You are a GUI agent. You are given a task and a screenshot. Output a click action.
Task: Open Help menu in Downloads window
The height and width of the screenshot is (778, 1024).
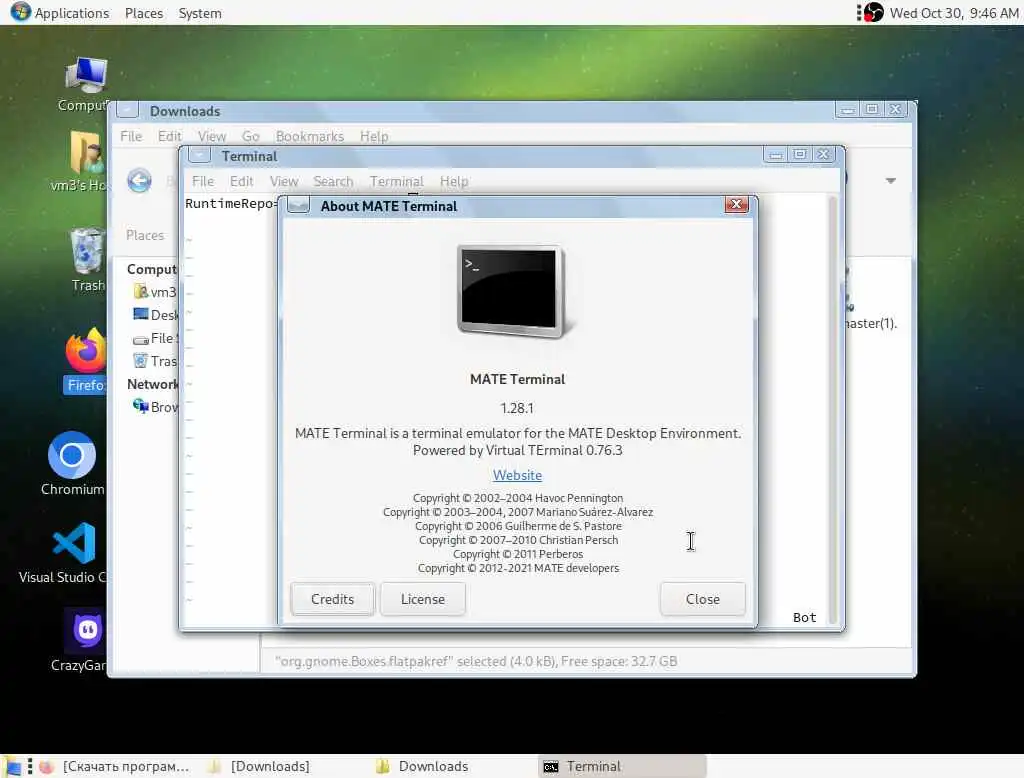374,136
